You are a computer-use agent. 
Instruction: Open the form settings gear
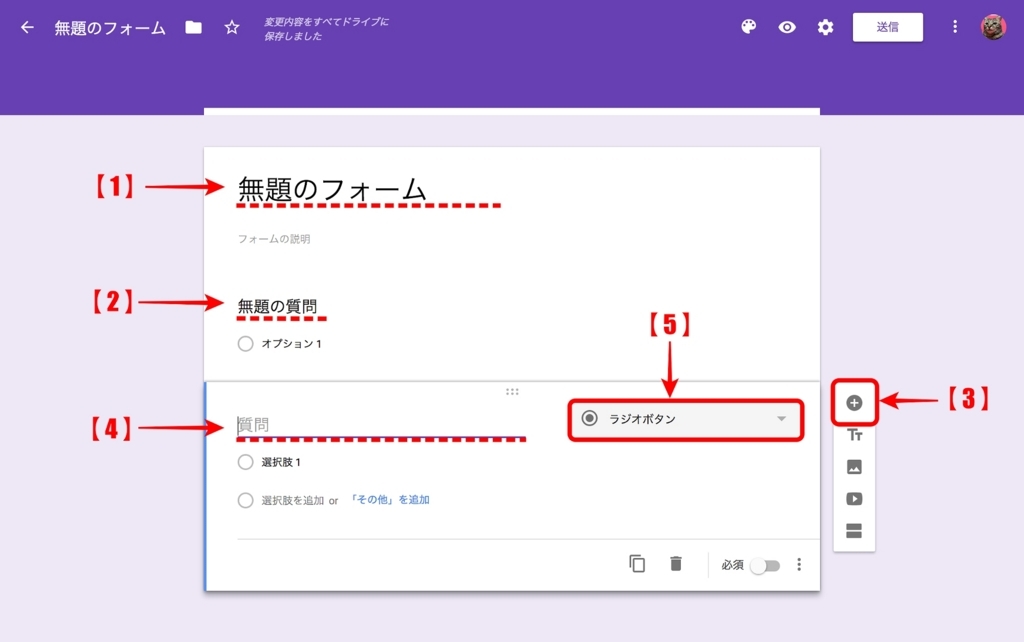[824, 27]
